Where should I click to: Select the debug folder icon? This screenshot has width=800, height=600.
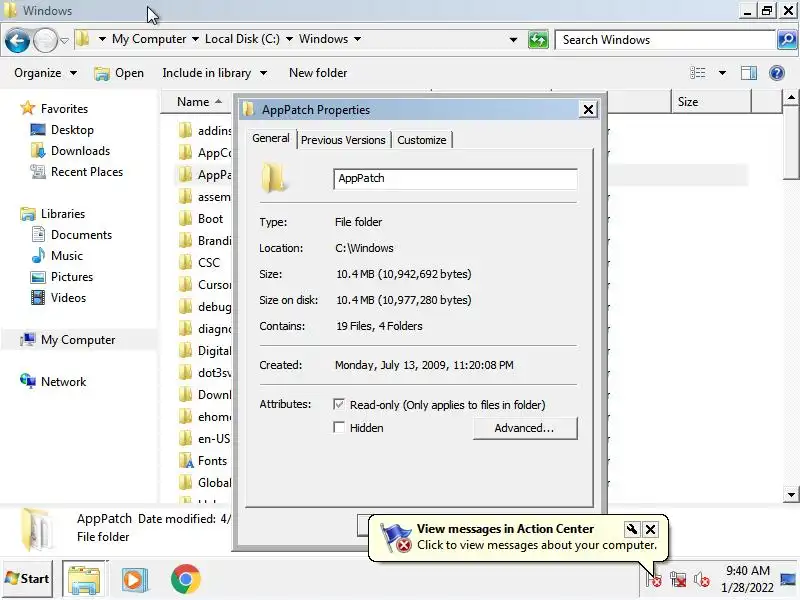[186, 307]
